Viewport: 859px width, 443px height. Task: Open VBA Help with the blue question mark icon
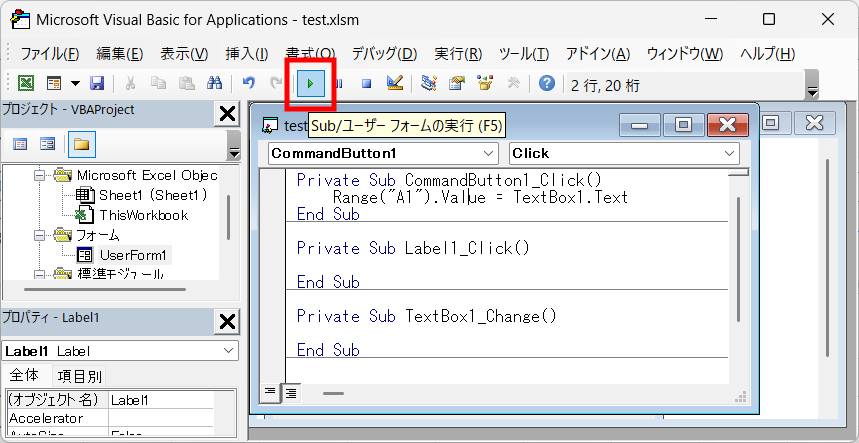pos(547,83)
